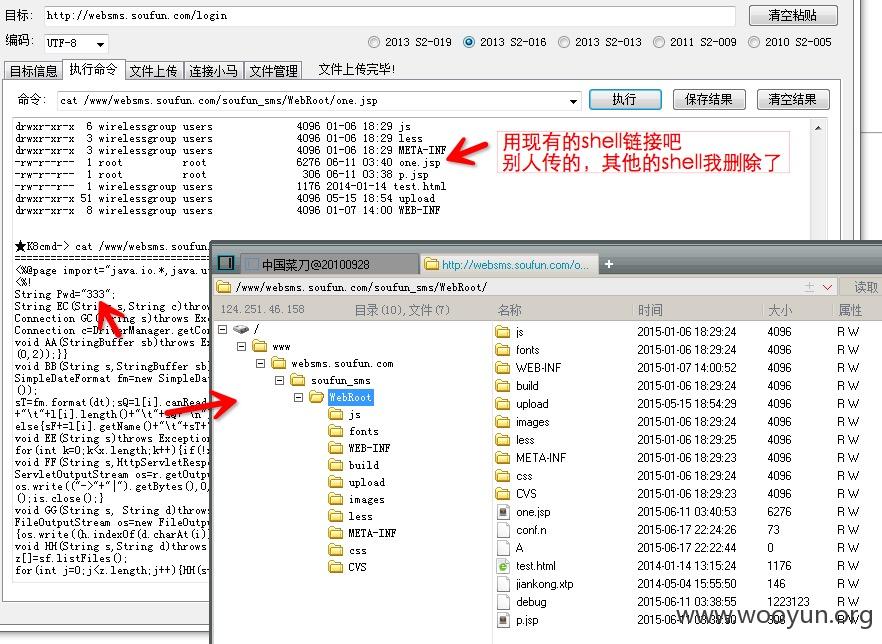Image resolution: width=882 pixels, height=644 pixels.
Task: Click the panel layout icon left of tabs
Action: coord(226,263)
